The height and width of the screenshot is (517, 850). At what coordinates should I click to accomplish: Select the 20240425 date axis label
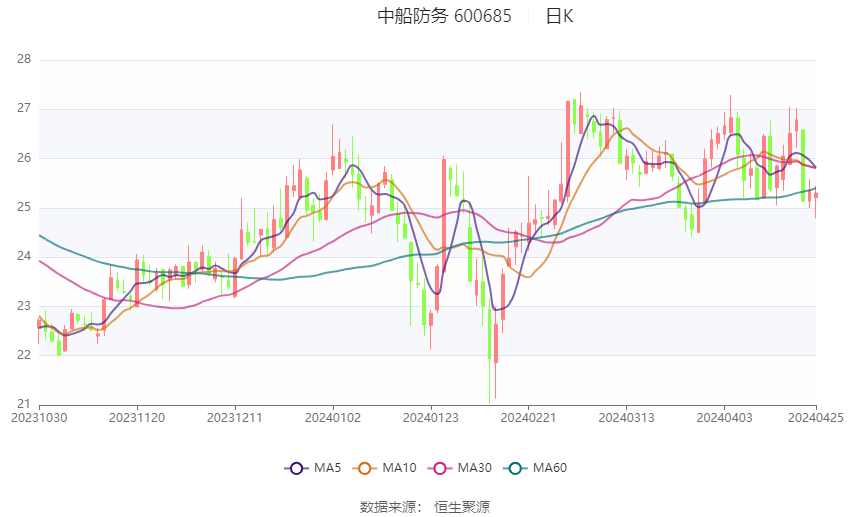pos(815,418)
